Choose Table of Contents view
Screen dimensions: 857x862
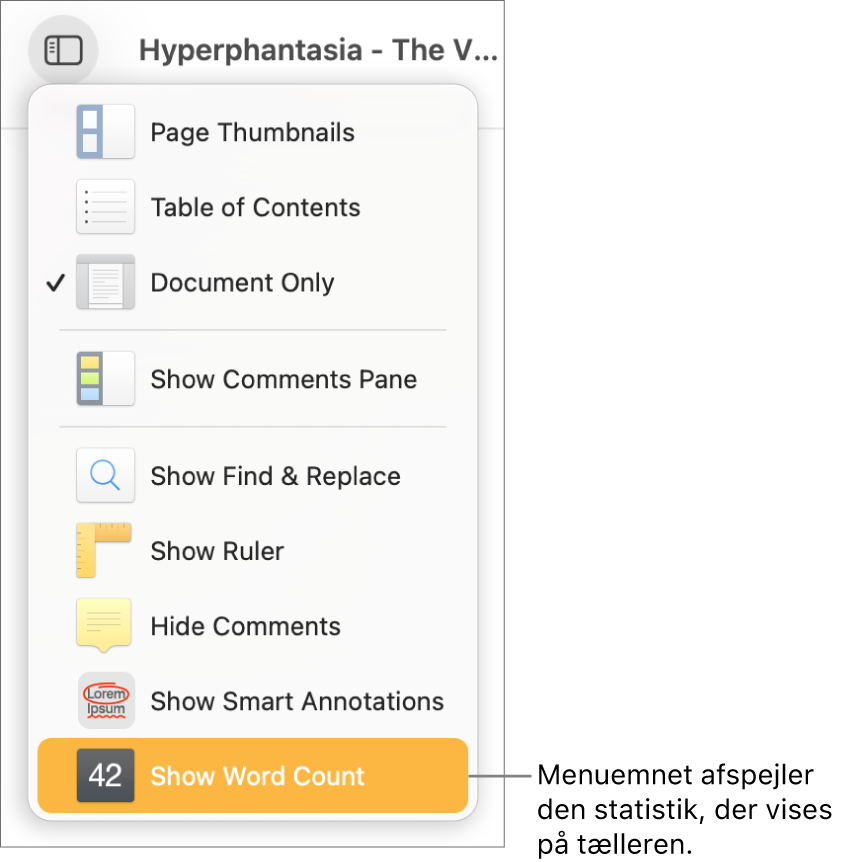(x=255, y=207)
